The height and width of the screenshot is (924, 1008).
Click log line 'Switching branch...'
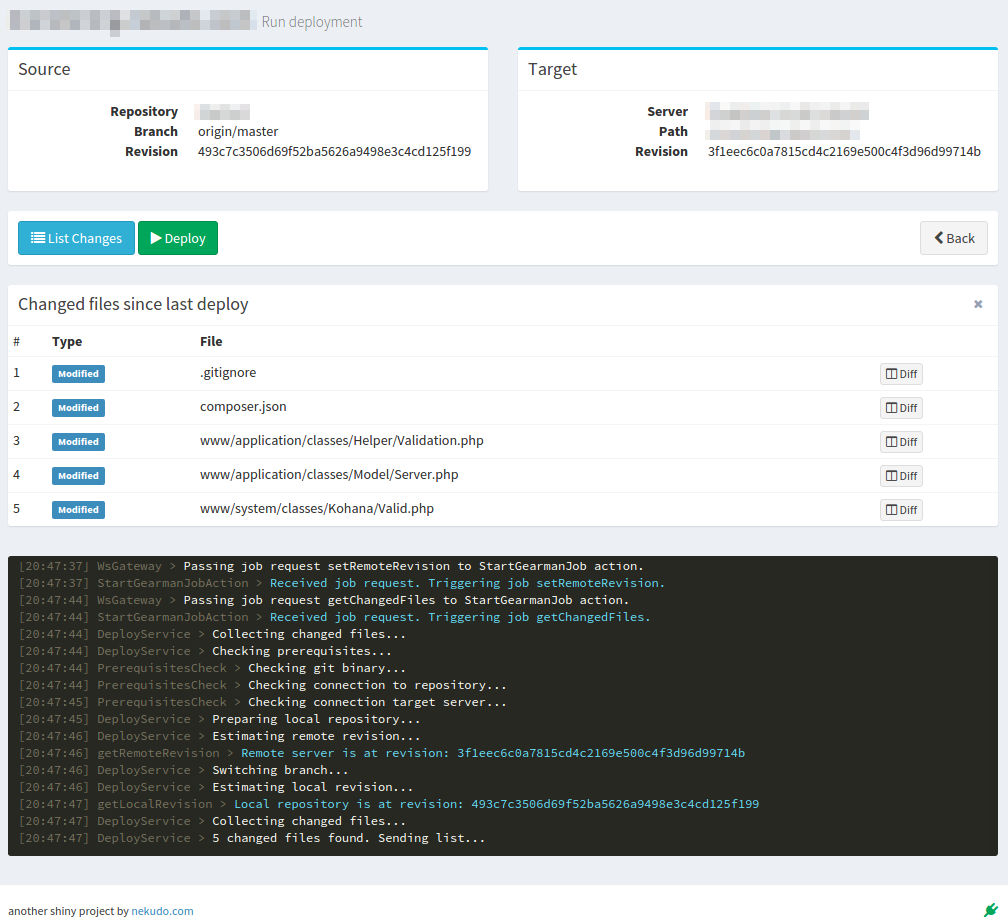(280, 770)
